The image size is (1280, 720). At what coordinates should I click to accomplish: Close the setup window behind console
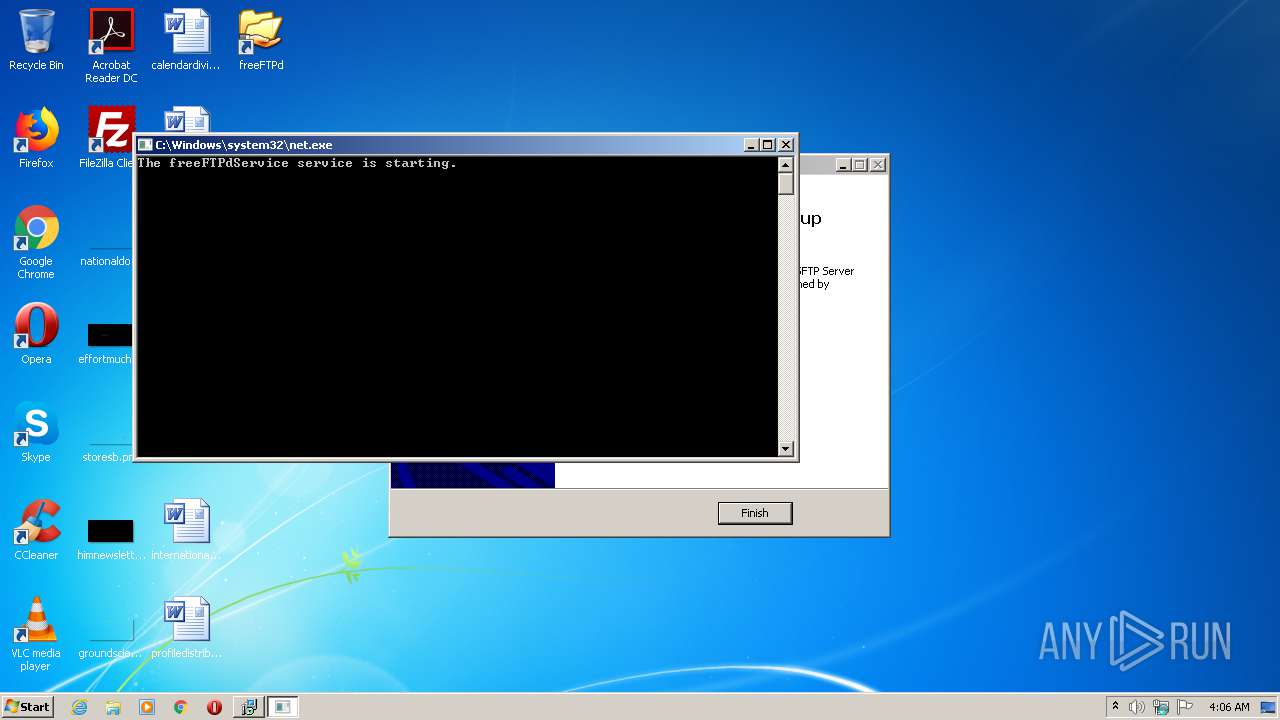point(878,165)
